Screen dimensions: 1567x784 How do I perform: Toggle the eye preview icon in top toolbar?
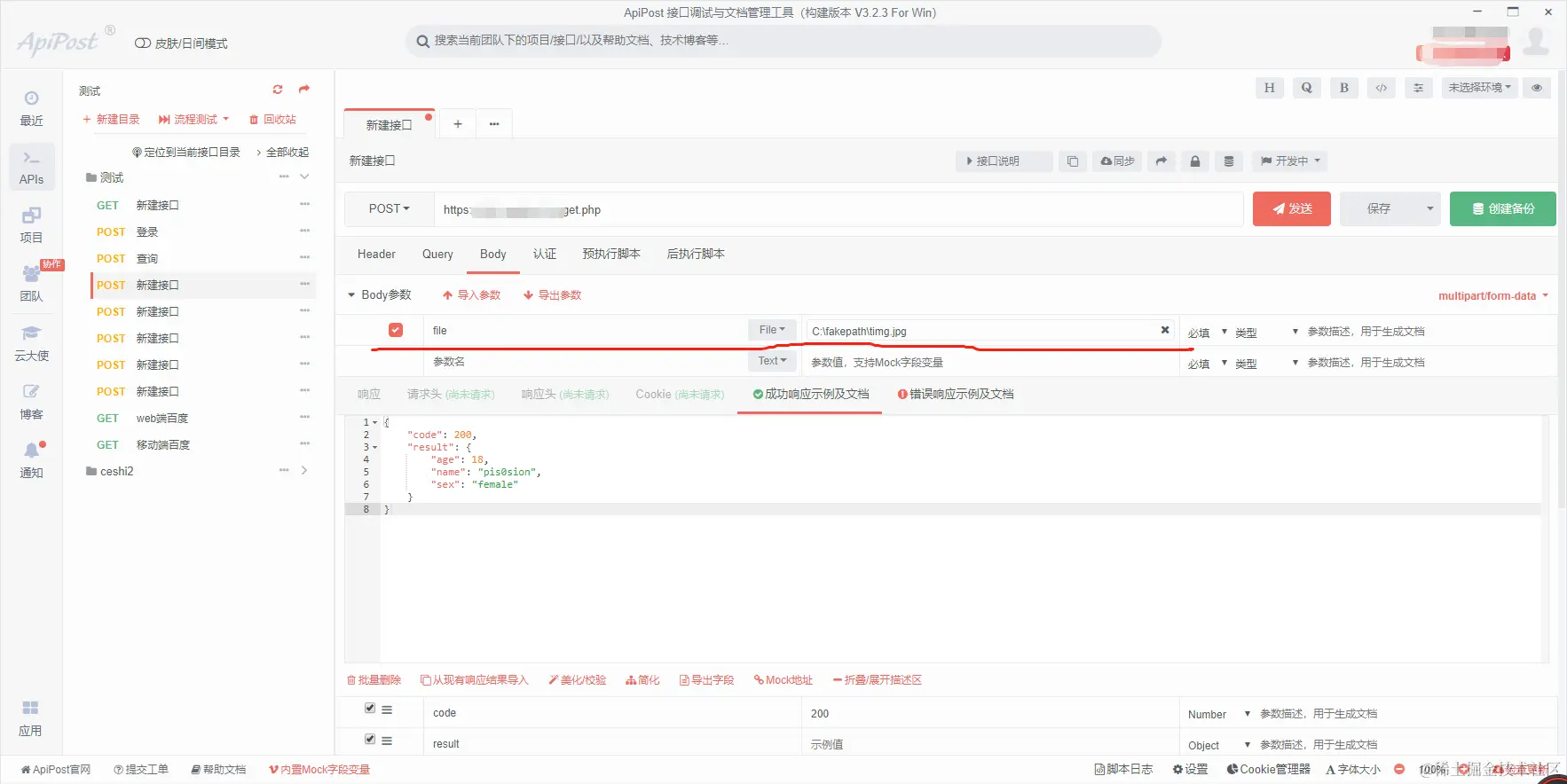tap(1537, 88)
